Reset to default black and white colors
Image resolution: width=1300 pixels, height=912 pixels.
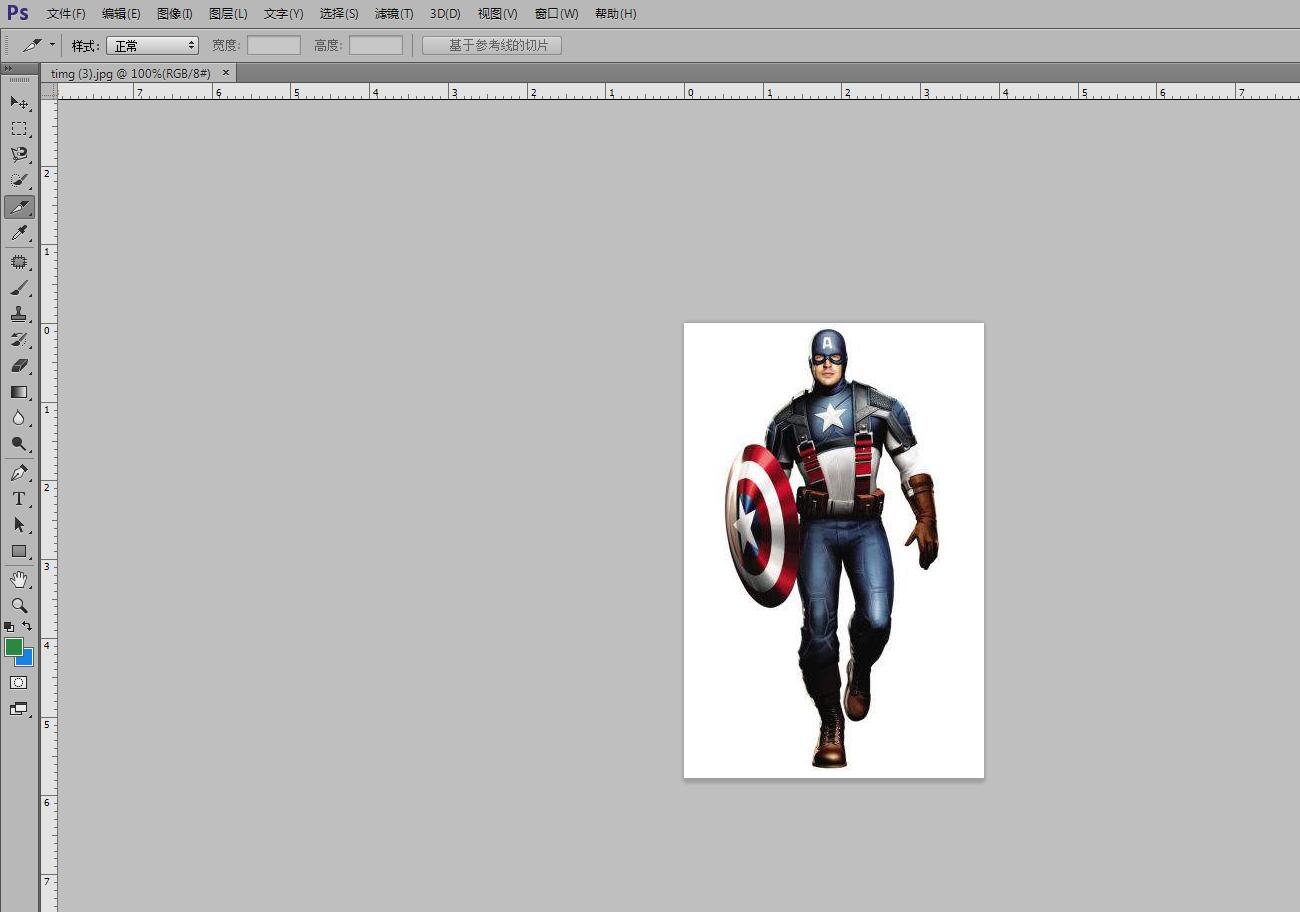click(9, 626)
